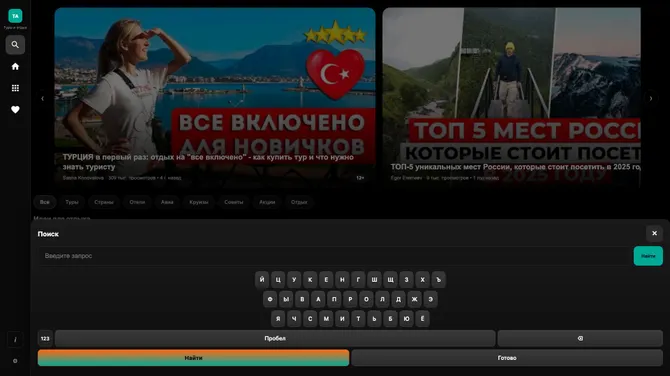The image size is (670, 376).
Task: Tap the У key
Action: pyautogui.click(x=294, y=280)
